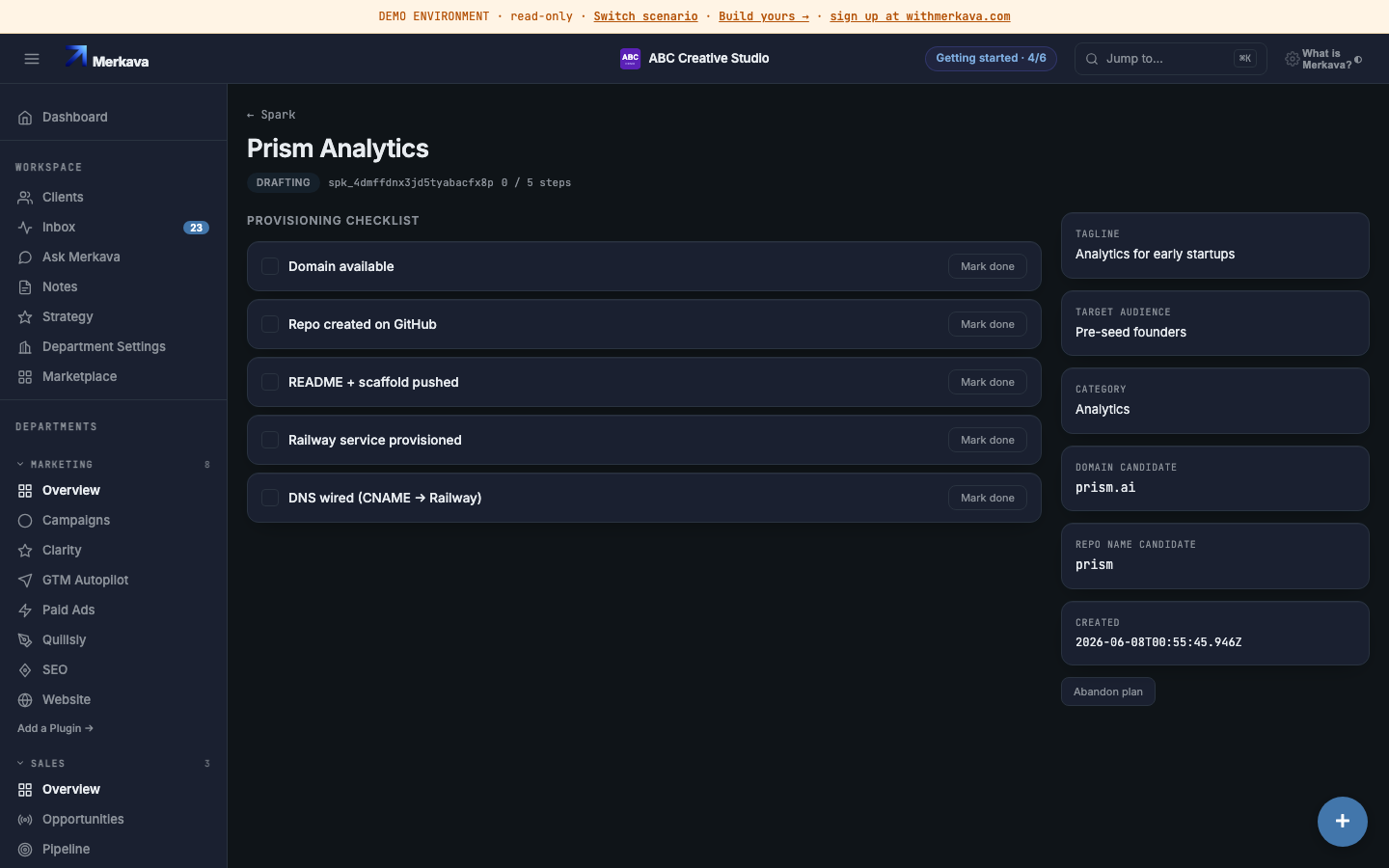Image resolution: width=1389 pixels, height=868 pixels.
Task: Click the DRAFTING status badge
Action: tap(284, 182)
